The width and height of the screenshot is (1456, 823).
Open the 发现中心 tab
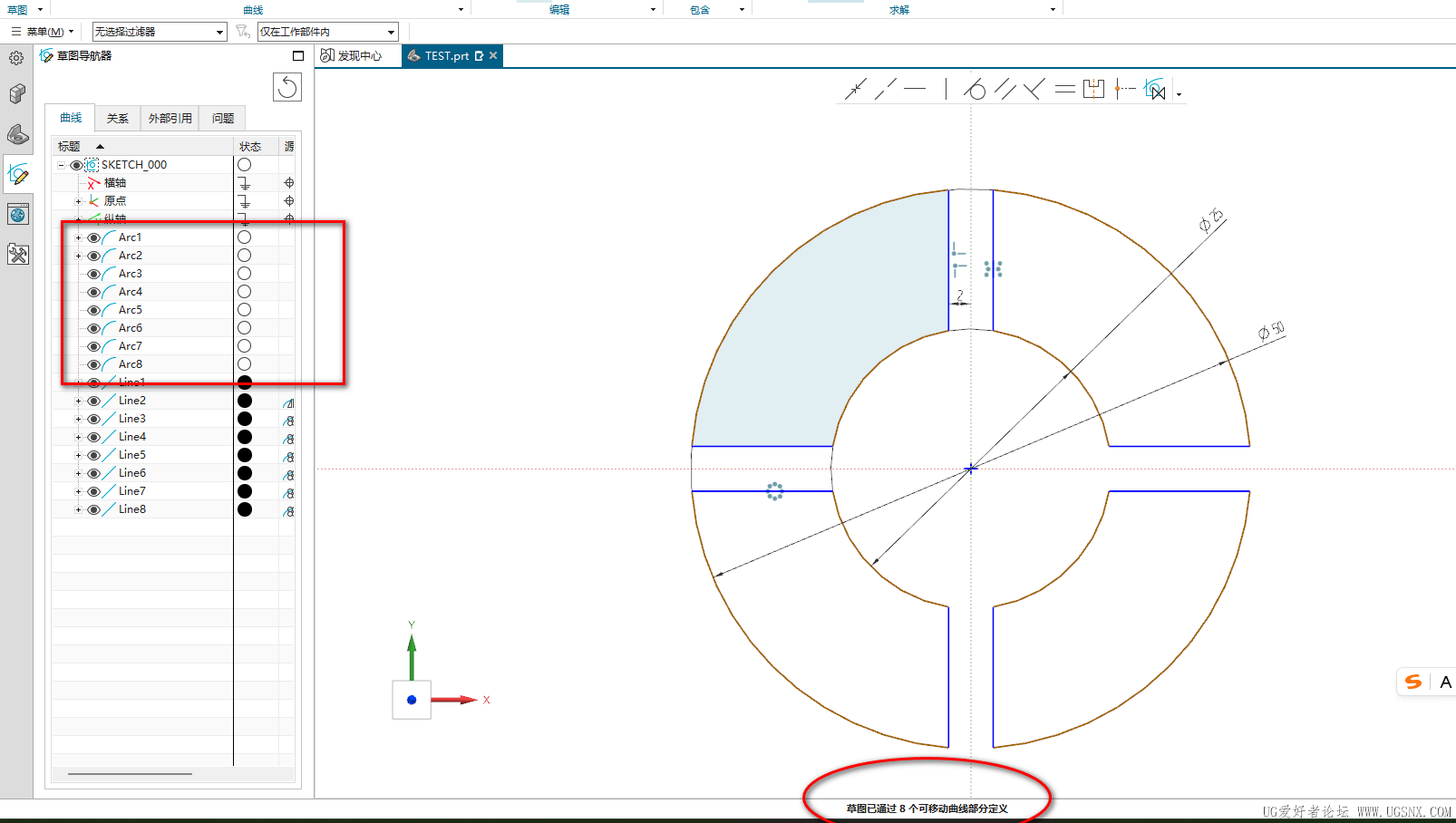click(x=352, y=56)
